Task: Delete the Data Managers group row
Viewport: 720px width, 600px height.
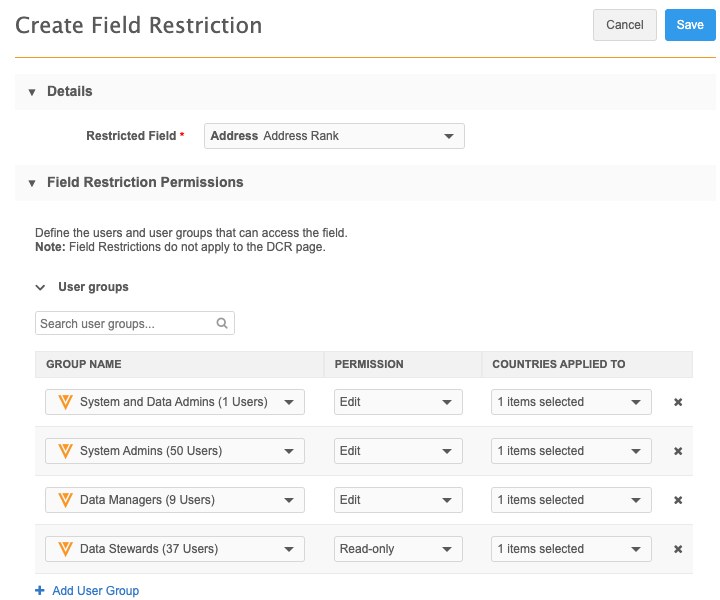Action: pos(677,500)
